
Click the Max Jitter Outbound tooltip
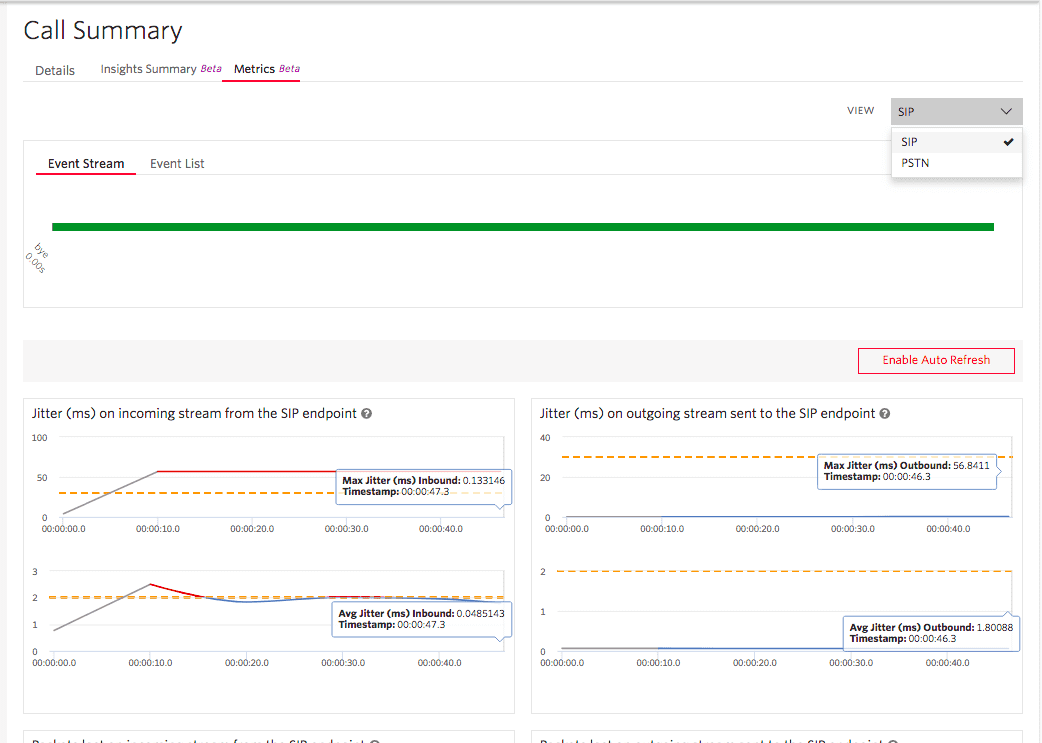[x=906, y=471]
